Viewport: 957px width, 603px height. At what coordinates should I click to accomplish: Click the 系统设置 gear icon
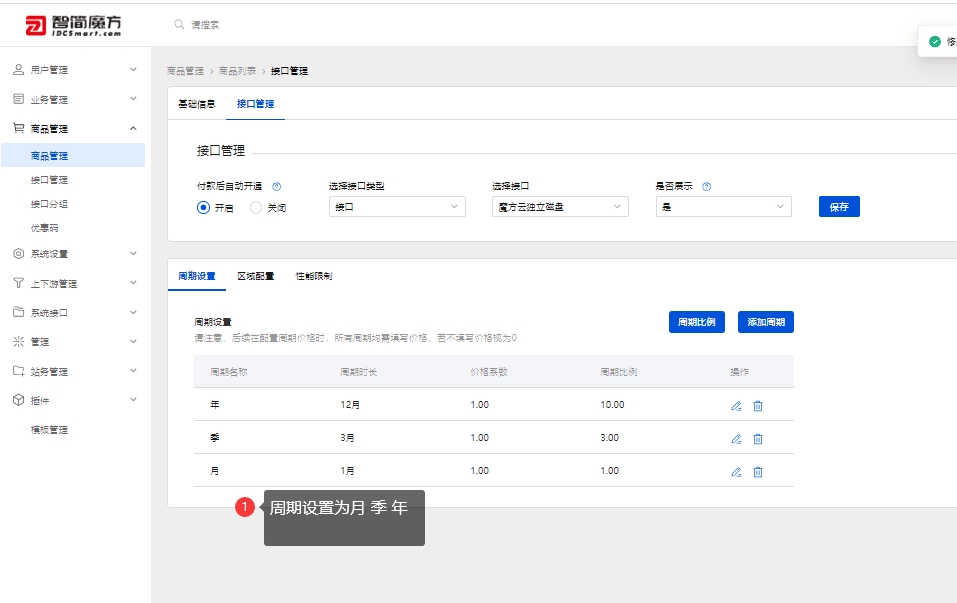pyautogui.click(x=18, y=253)
